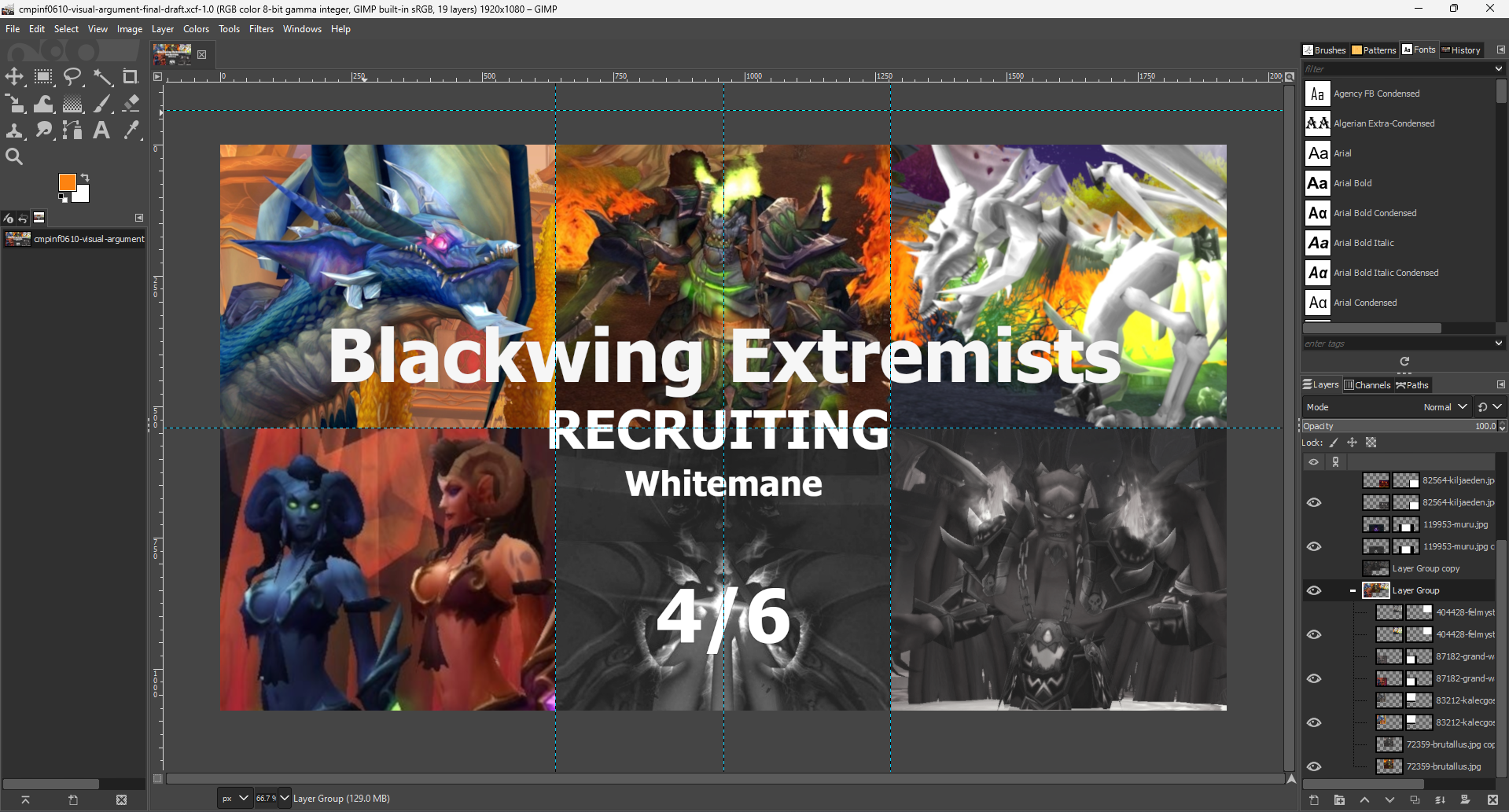Toggle lock pixels for the layer

point(1334,443)
